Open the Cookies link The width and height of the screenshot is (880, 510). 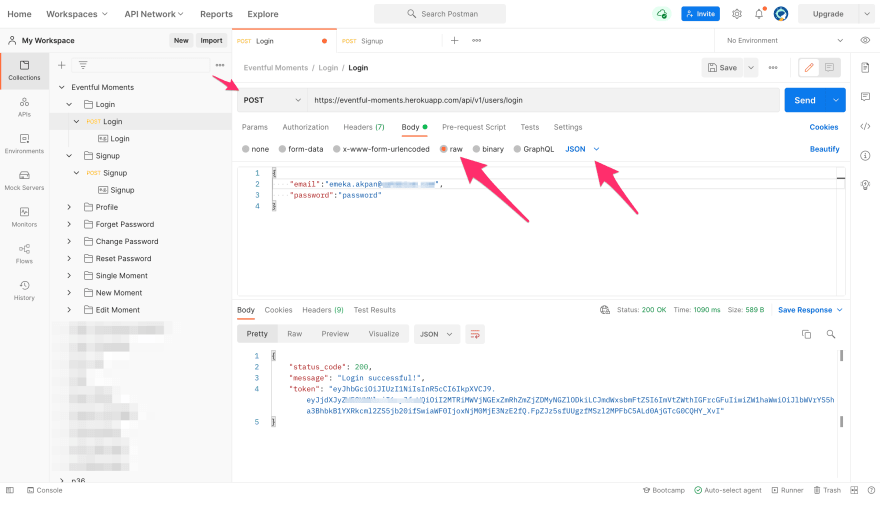tap(823, 127)
